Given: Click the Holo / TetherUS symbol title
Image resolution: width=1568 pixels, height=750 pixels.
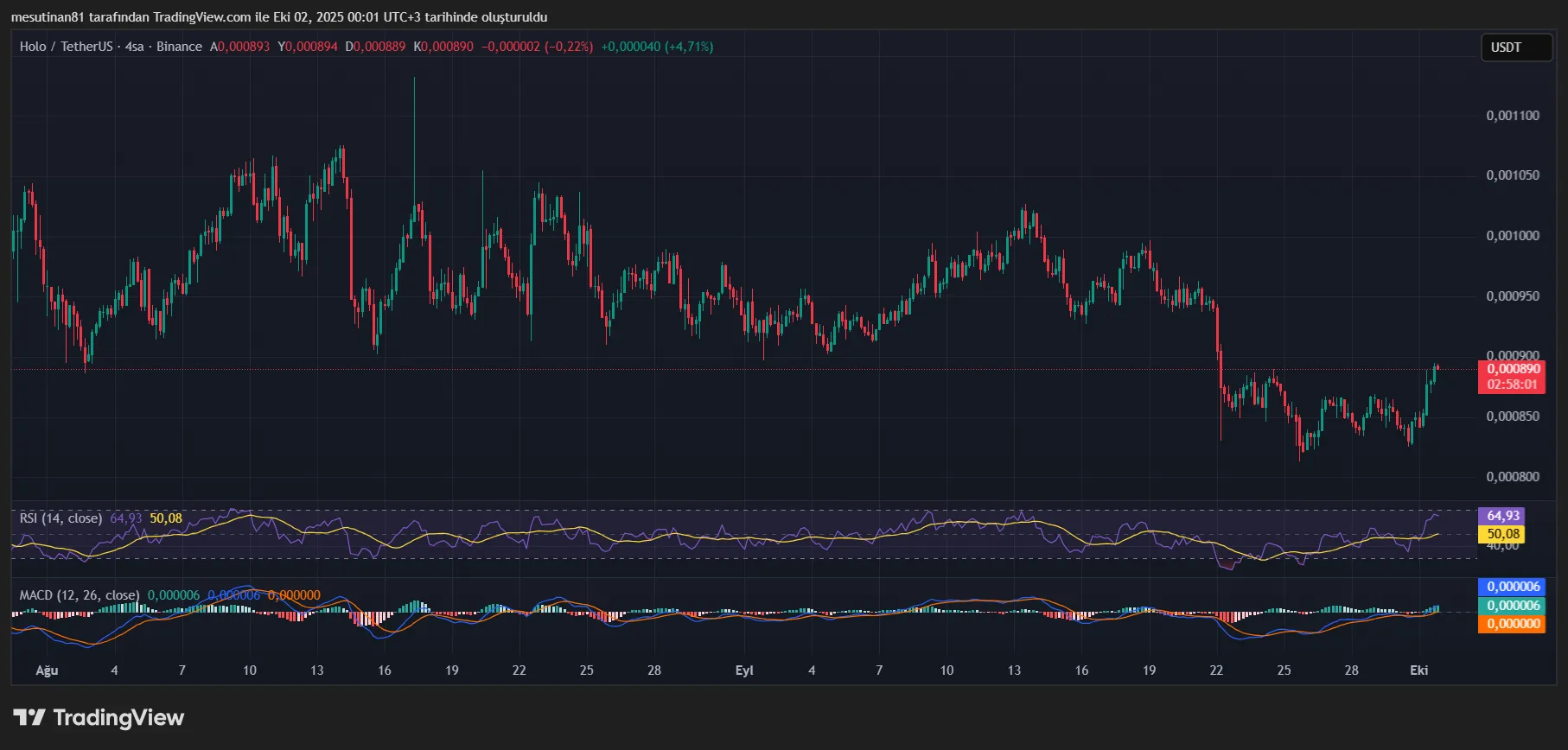Looking at the screenshot, I should click(x=67, y=47).
